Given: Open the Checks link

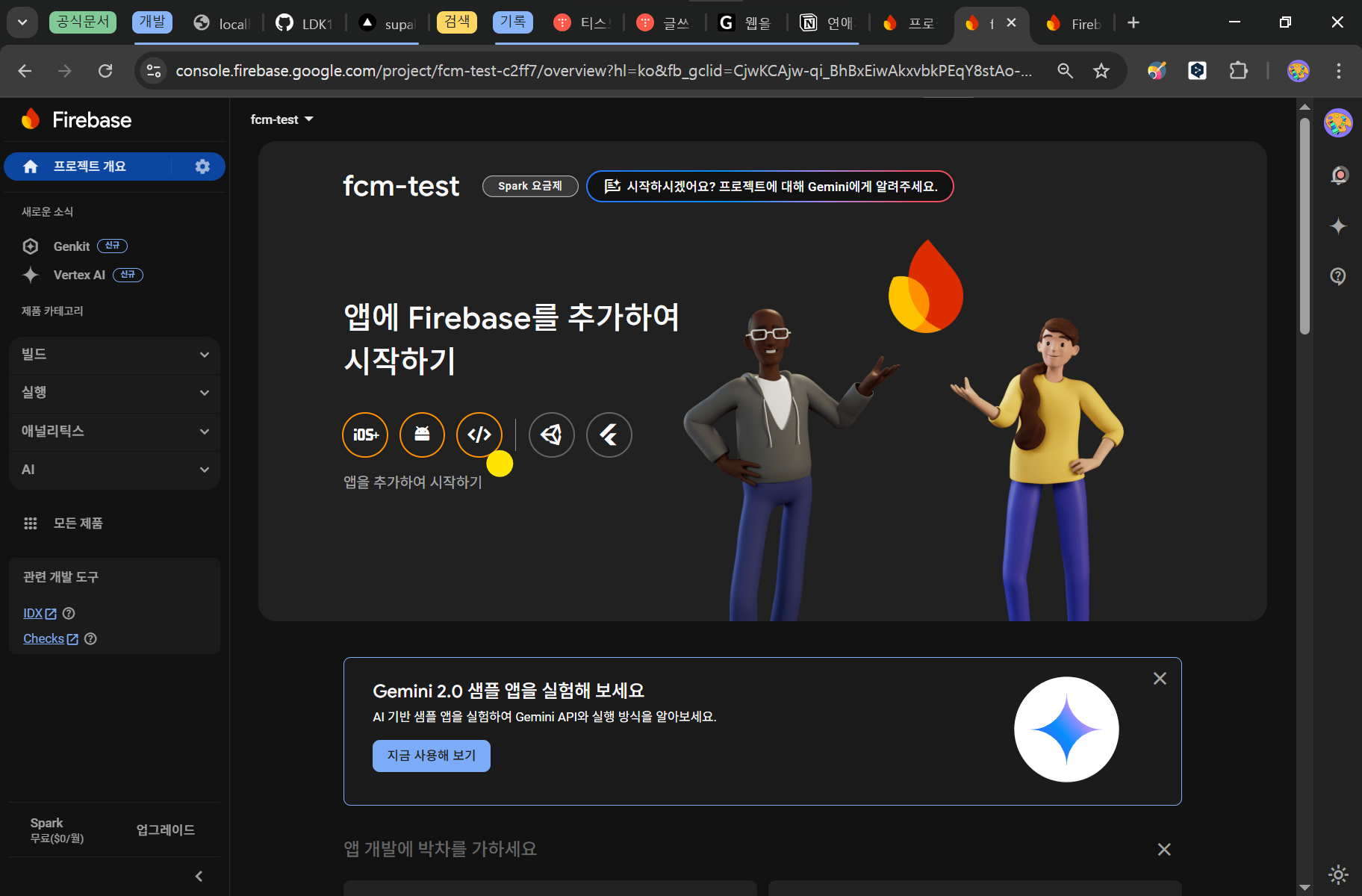Looking at the screenshot, I should tap(50, 639).
